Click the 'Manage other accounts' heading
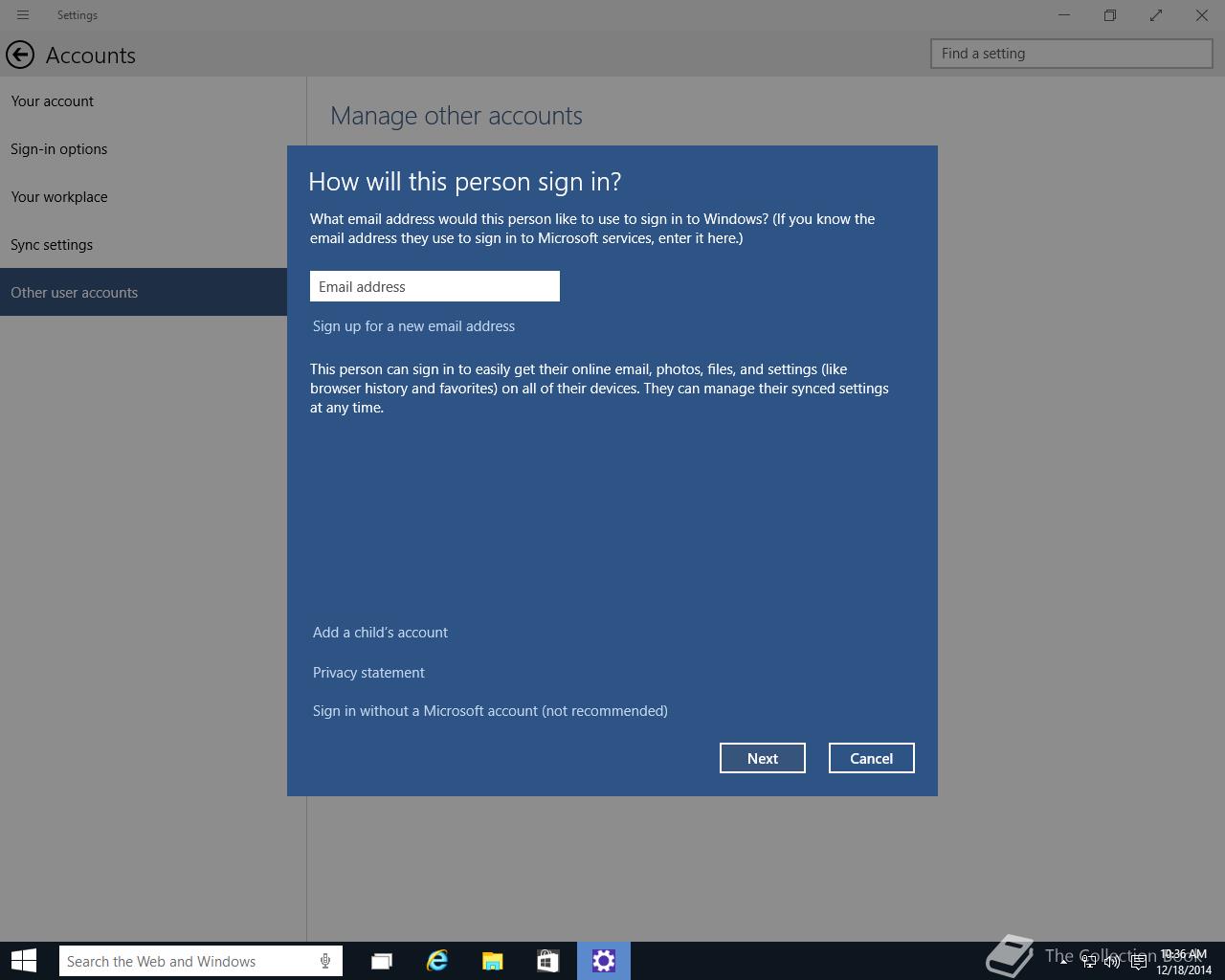The height and width of the screenshot is (980, 1225). pos(457,116)
